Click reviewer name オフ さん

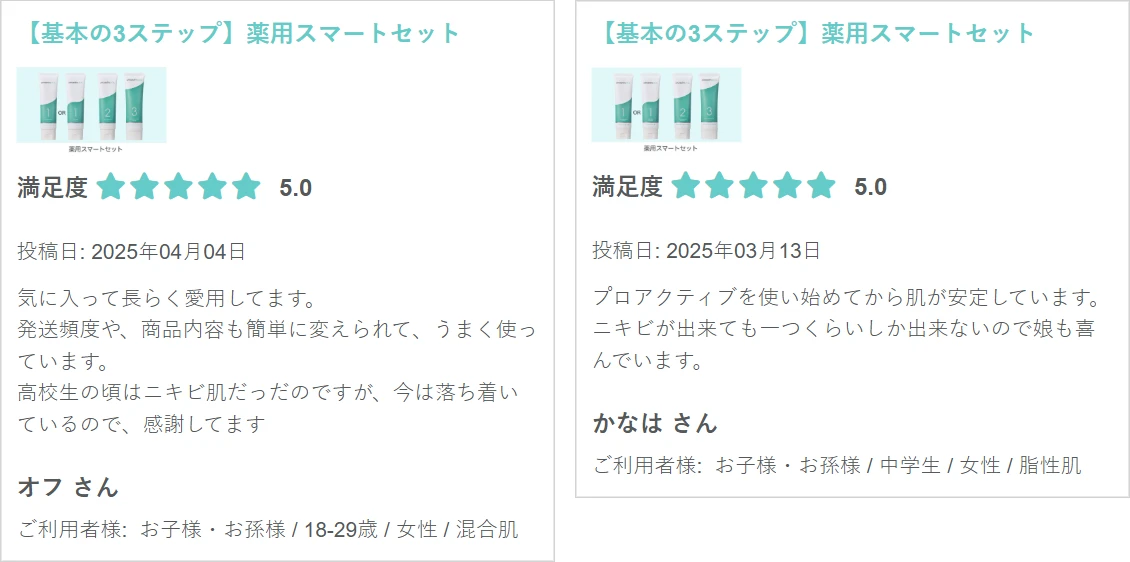(68, 487)
